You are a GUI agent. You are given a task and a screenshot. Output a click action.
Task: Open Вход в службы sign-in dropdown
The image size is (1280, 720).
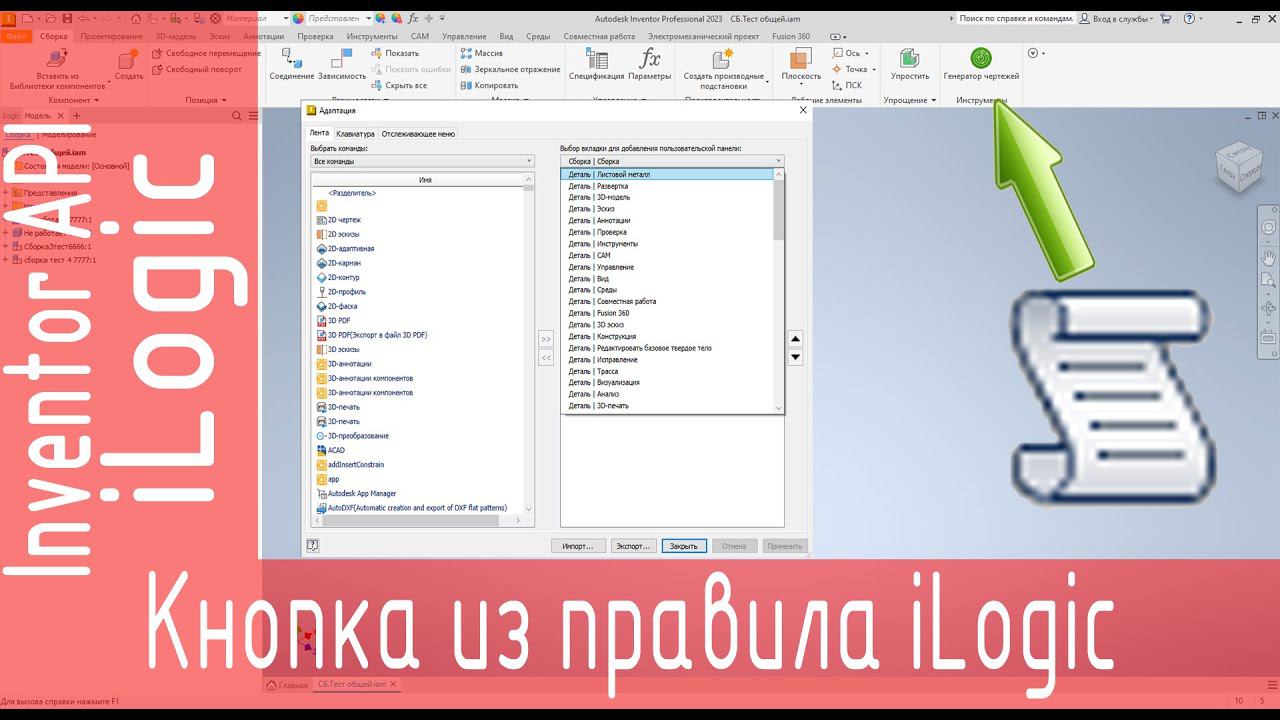coord(1122,18)
